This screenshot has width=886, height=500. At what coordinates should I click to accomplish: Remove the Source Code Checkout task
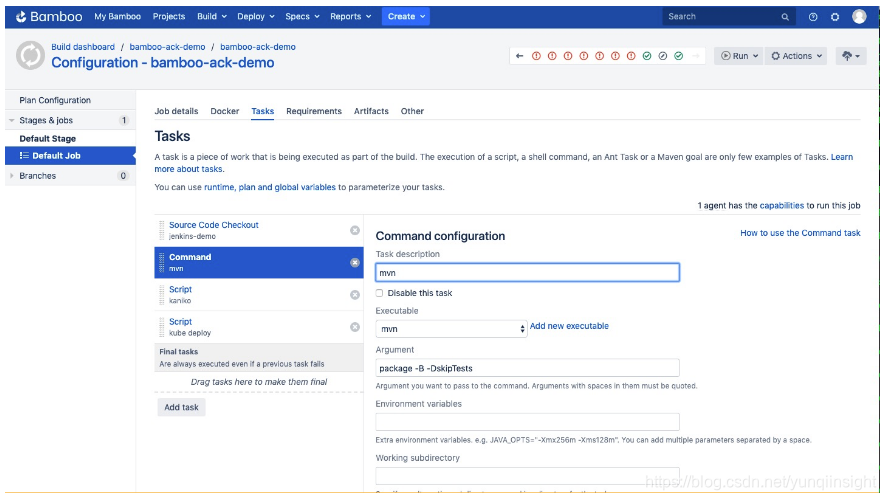click(355, 230)
